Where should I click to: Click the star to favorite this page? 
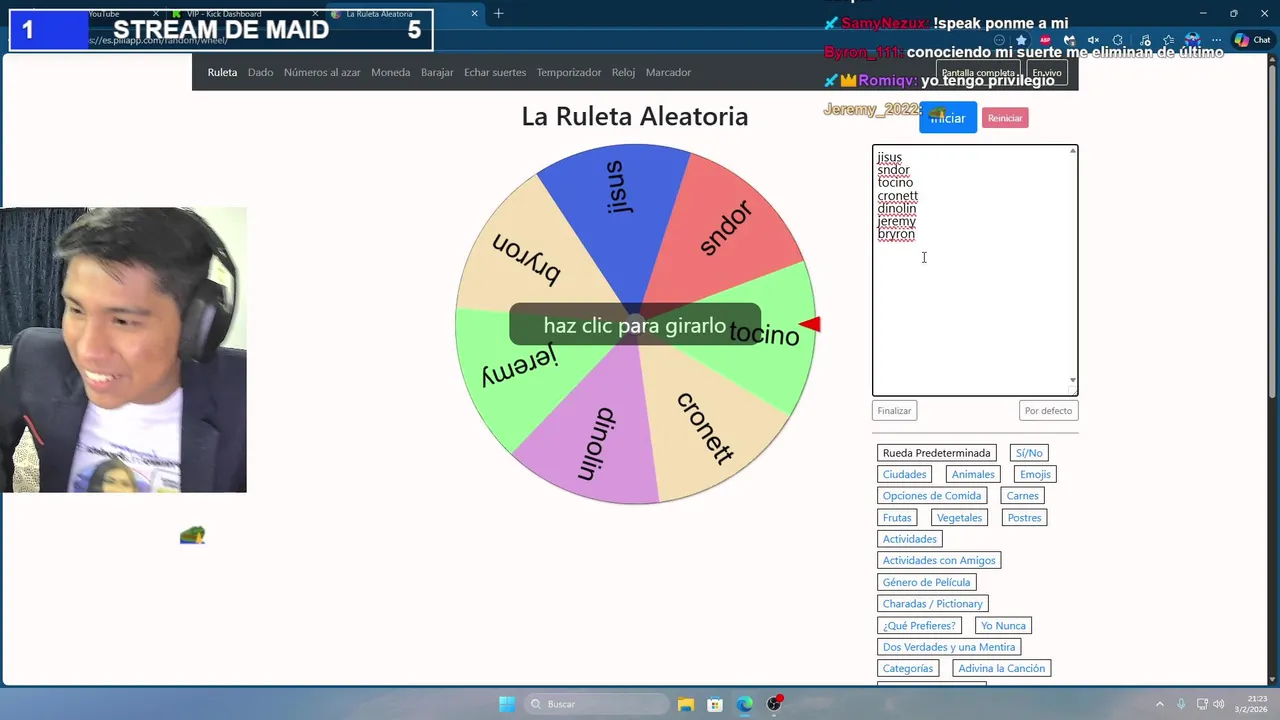click(1021, 40)
